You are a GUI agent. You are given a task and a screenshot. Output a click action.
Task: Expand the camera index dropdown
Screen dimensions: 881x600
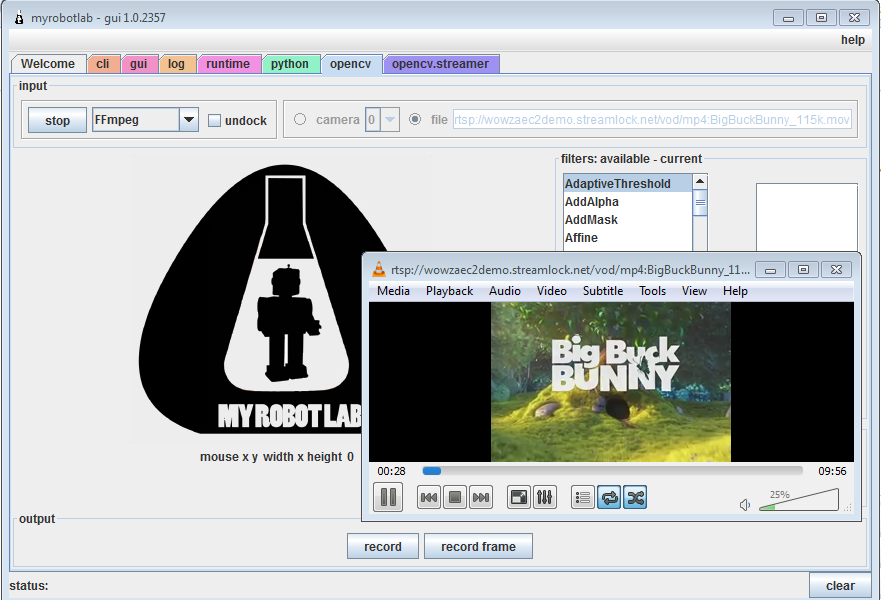click(x=390, y=120)
